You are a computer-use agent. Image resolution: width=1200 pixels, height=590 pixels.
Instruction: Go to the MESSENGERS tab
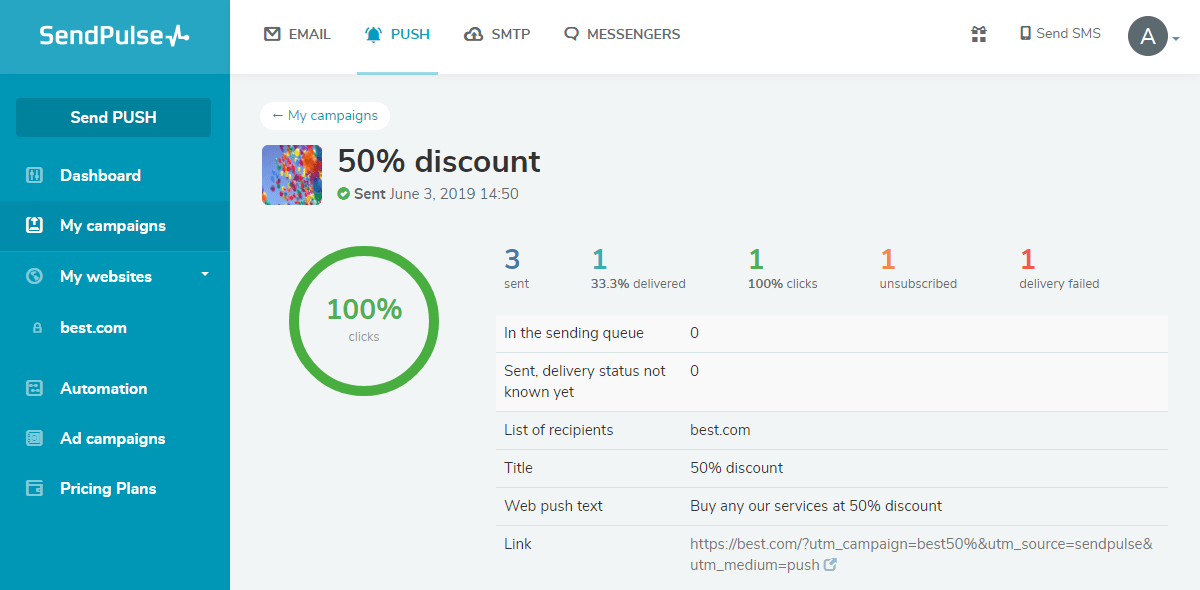click(622, 34)
